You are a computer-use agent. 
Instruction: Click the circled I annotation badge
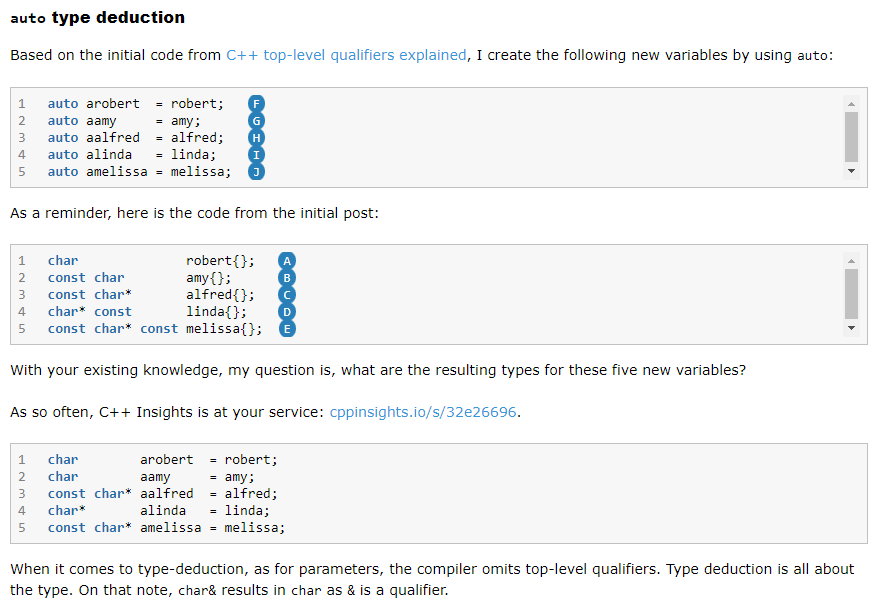(x=257, y=155)
